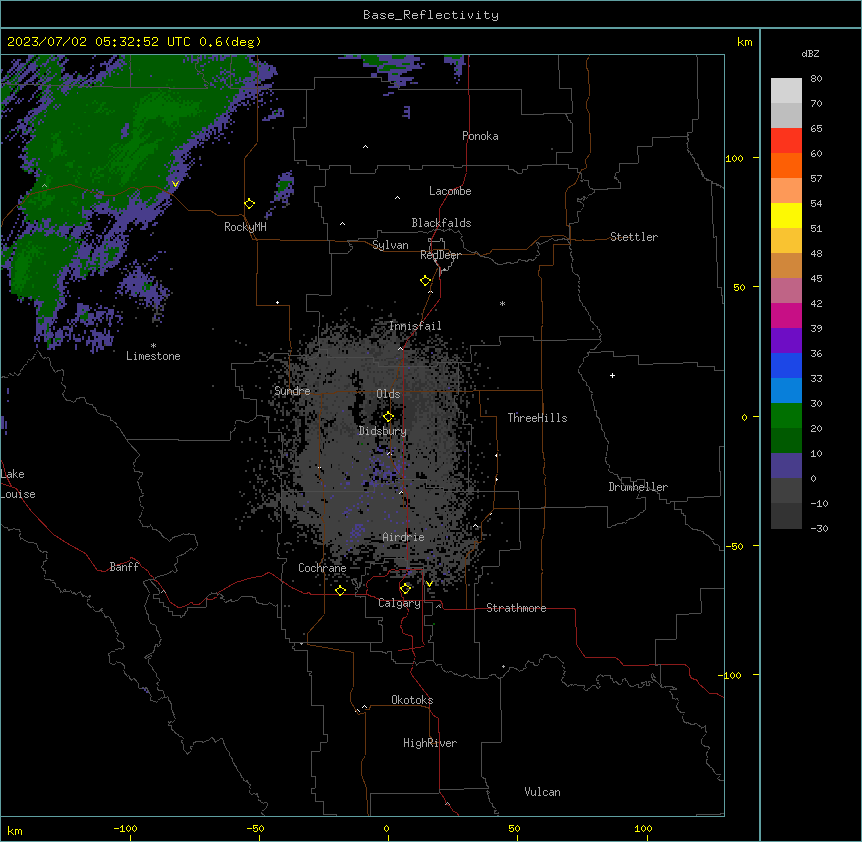Click the Ponoka city label

[480, 136]
